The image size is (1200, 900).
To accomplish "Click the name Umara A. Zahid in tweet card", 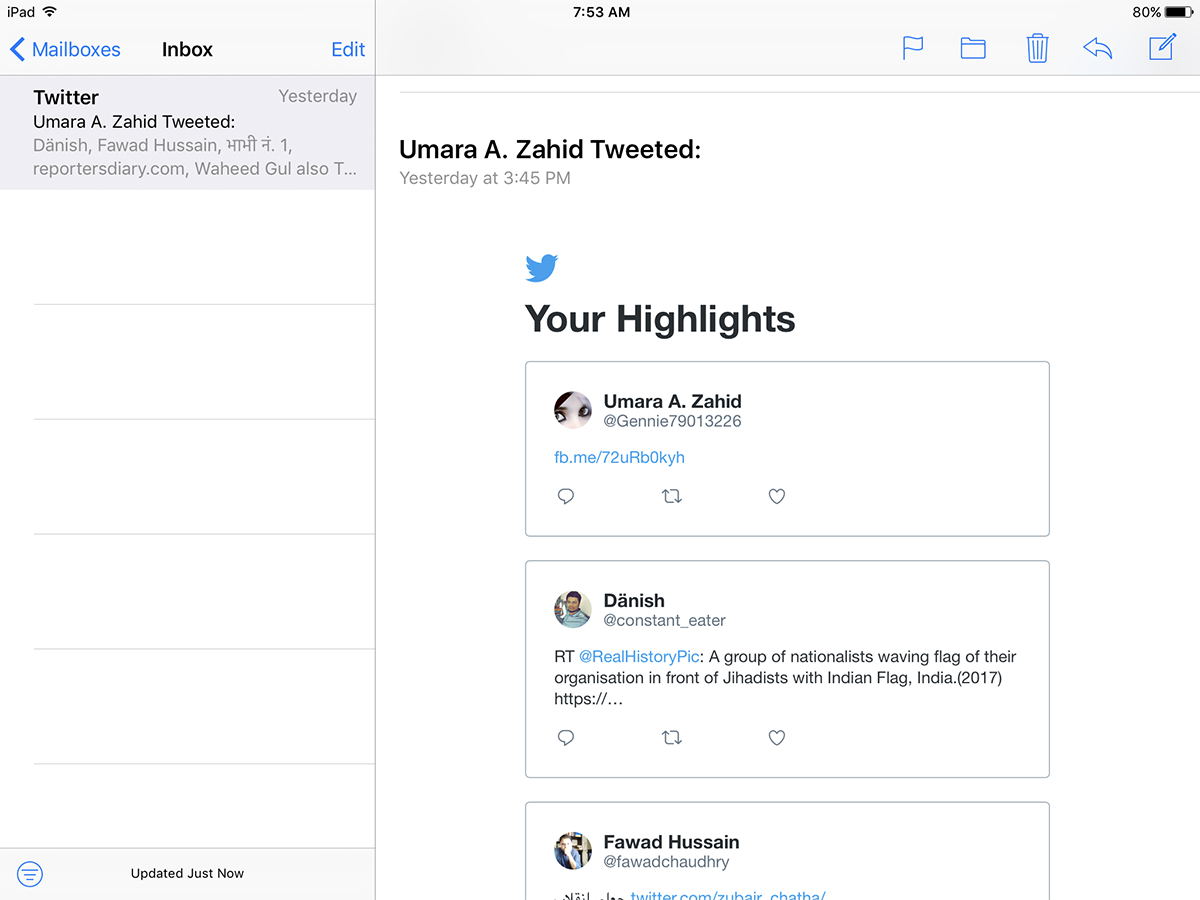I will pyautogui.click(x=672, y=401).
